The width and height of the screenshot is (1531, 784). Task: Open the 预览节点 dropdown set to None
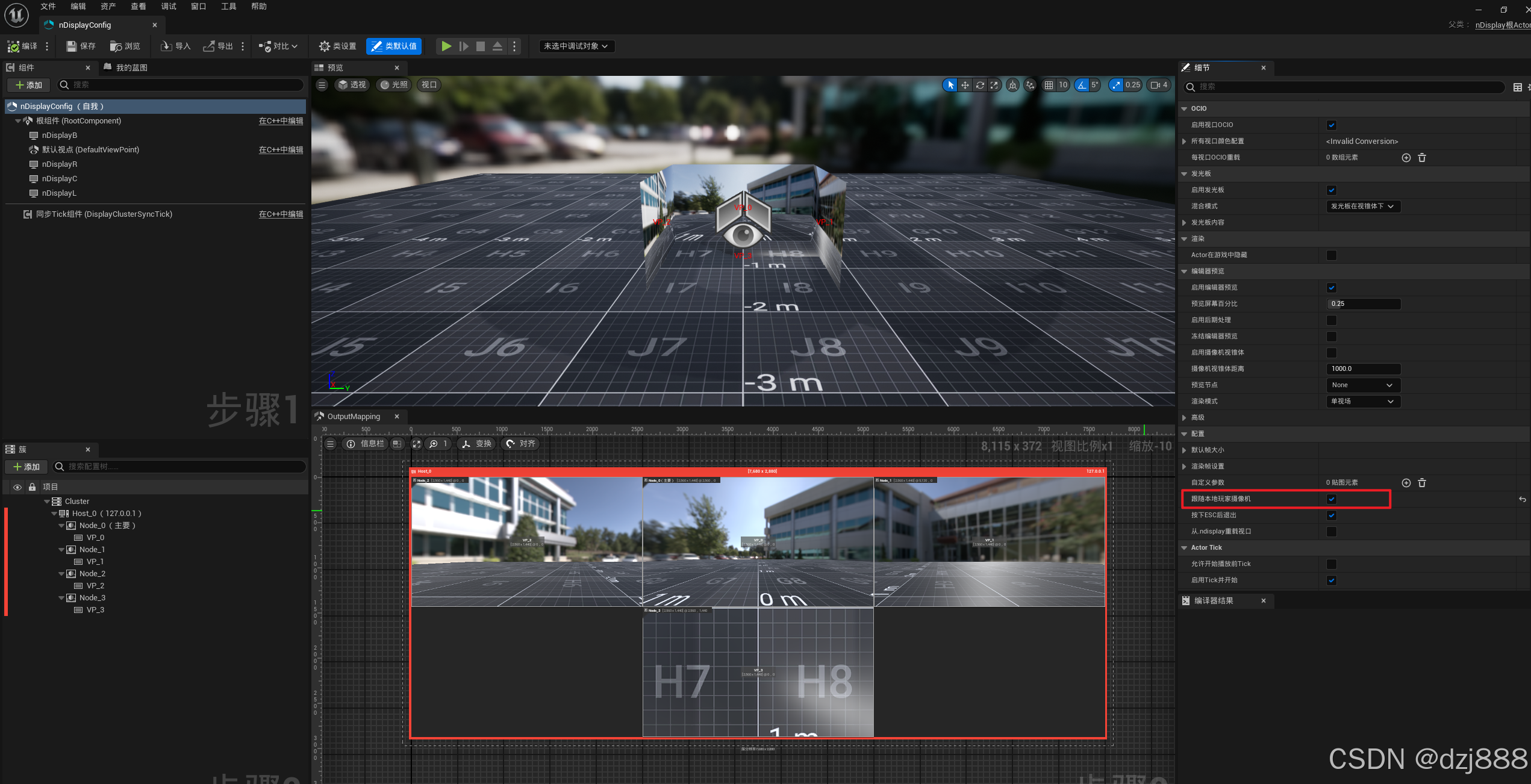(1362, 385)
